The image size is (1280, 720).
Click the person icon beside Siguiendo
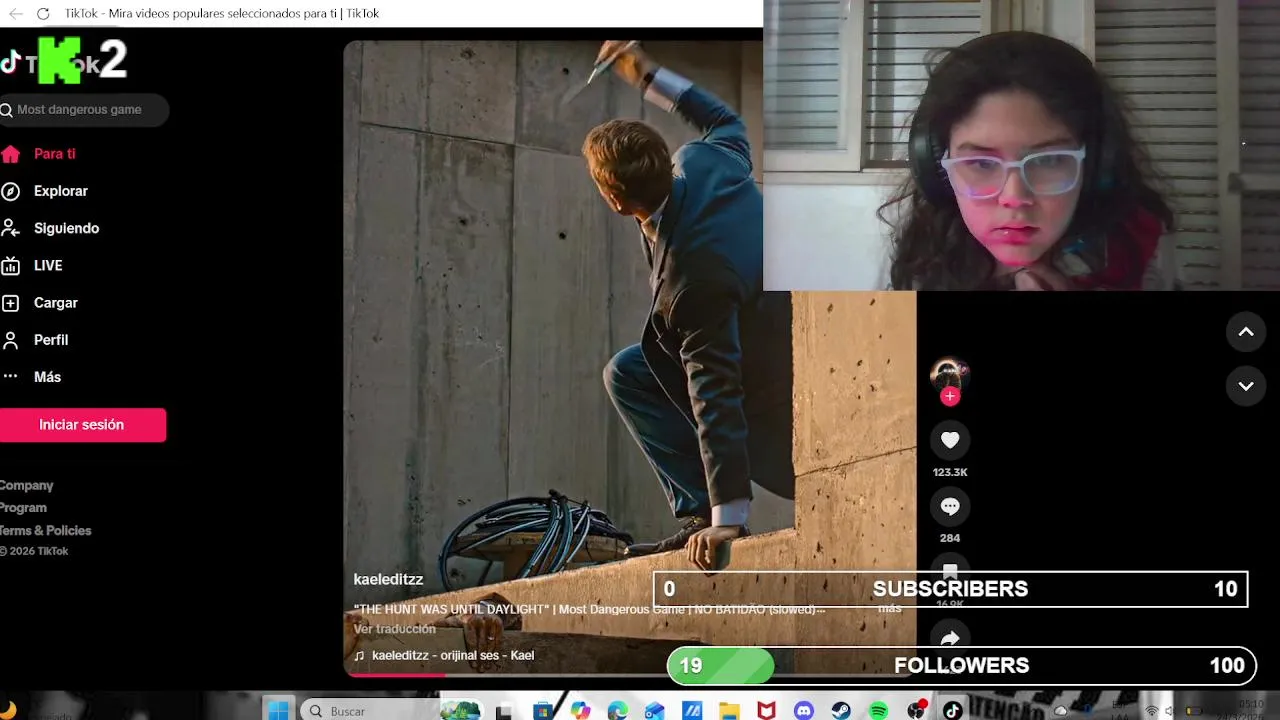click(11, 228)
